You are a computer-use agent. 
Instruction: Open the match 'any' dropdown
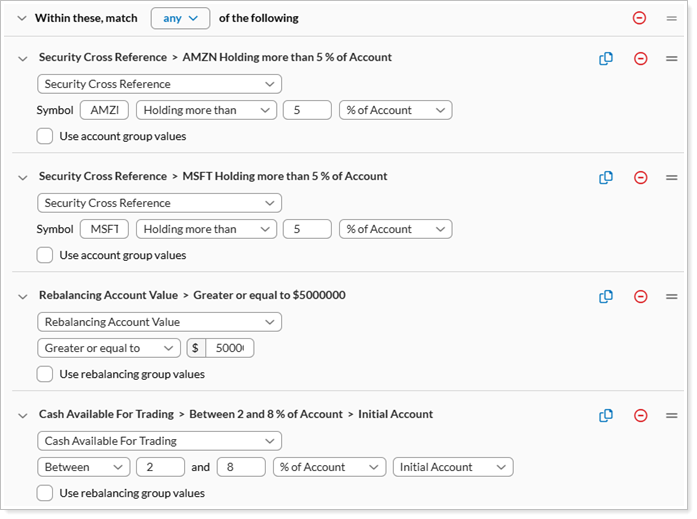pos(180,18)
